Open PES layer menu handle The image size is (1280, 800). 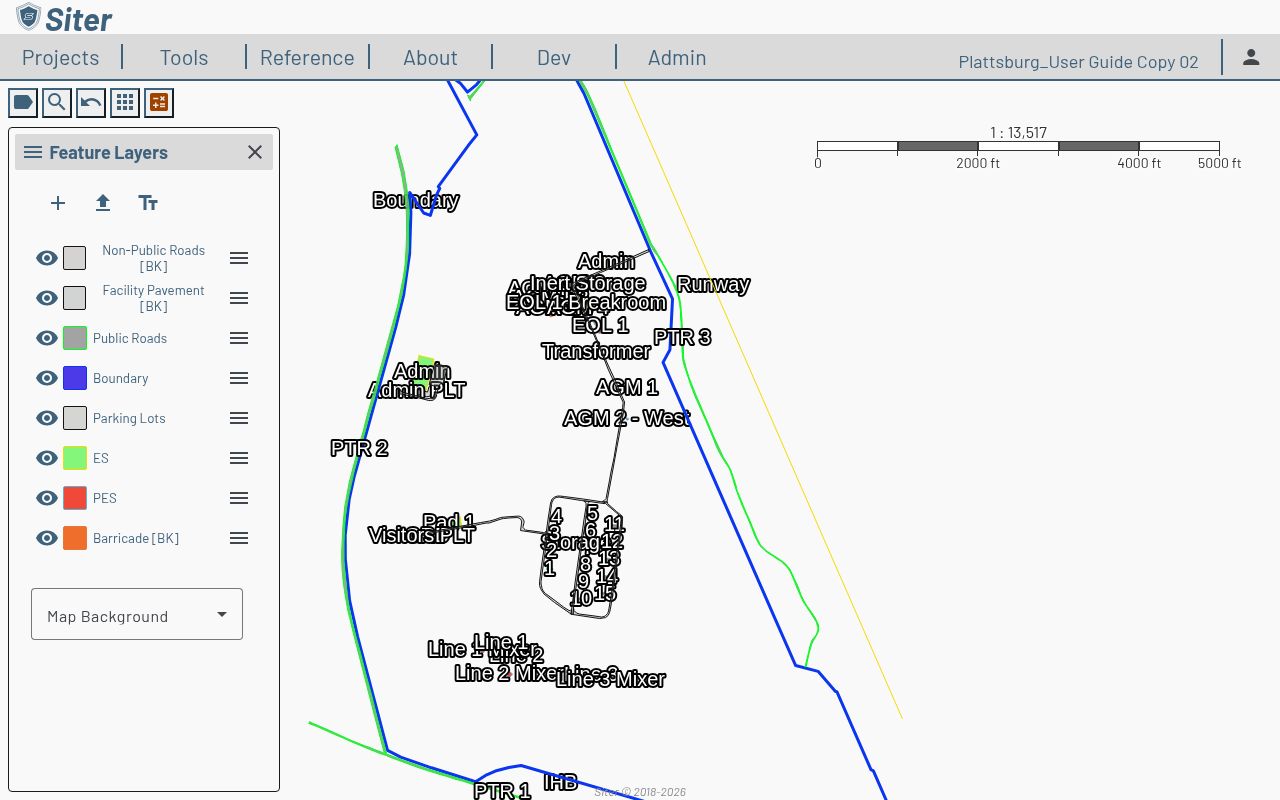pyautogui.click(x=239, y=498)
